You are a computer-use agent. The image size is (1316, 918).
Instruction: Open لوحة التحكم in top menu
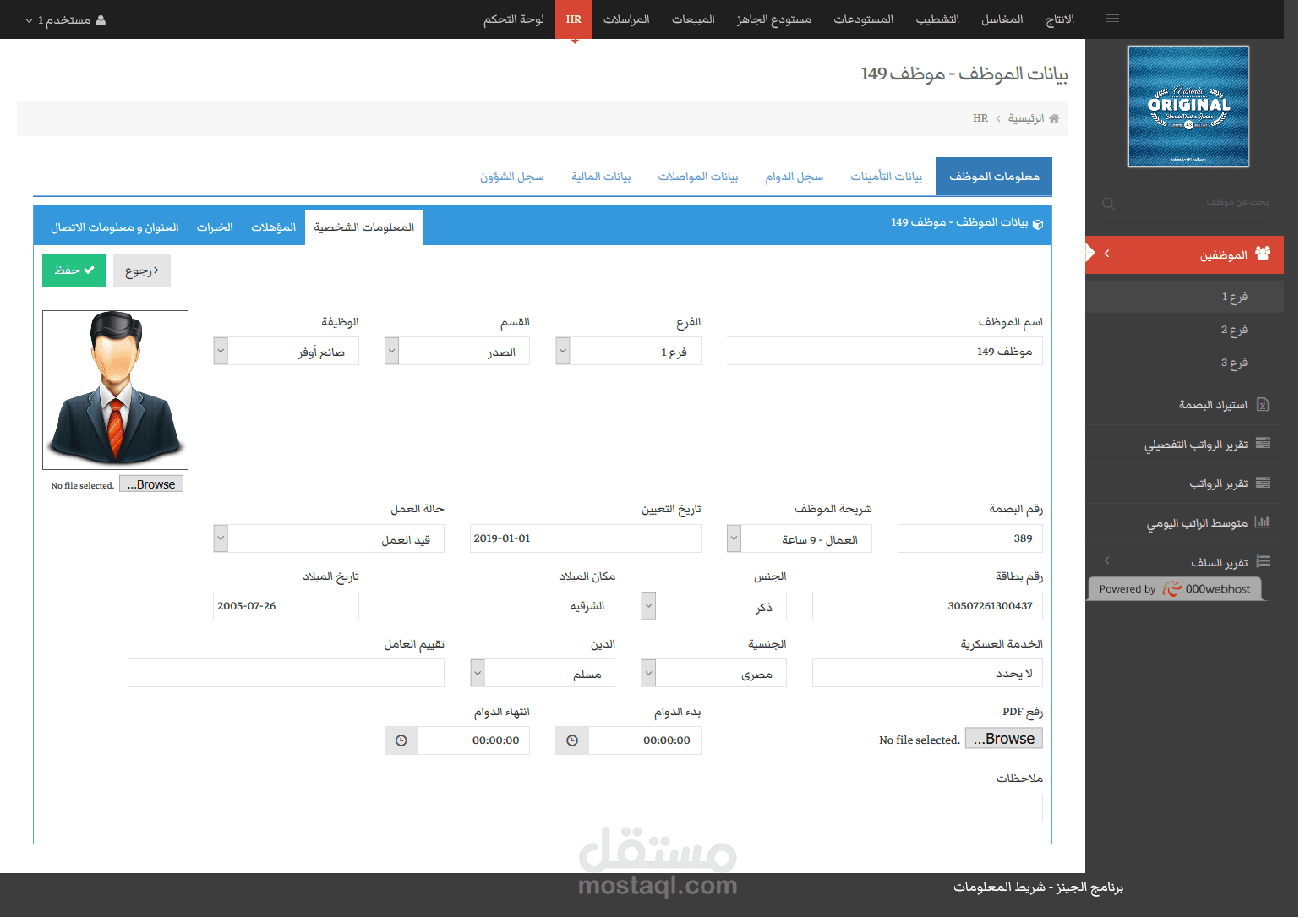click(514, 19)
